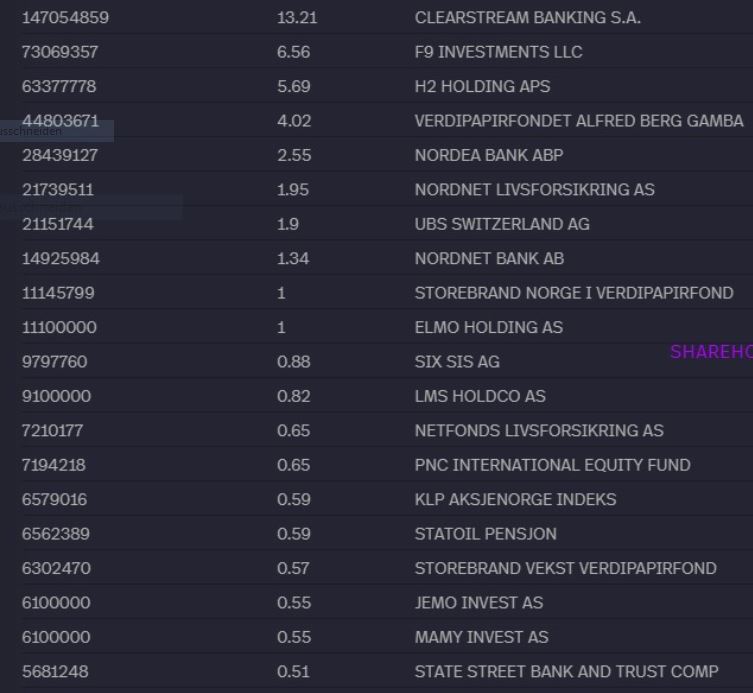This screenshot has width=753, height=693.
Task: Select MAMY INVEST AS entry
Action: point(481,637)
